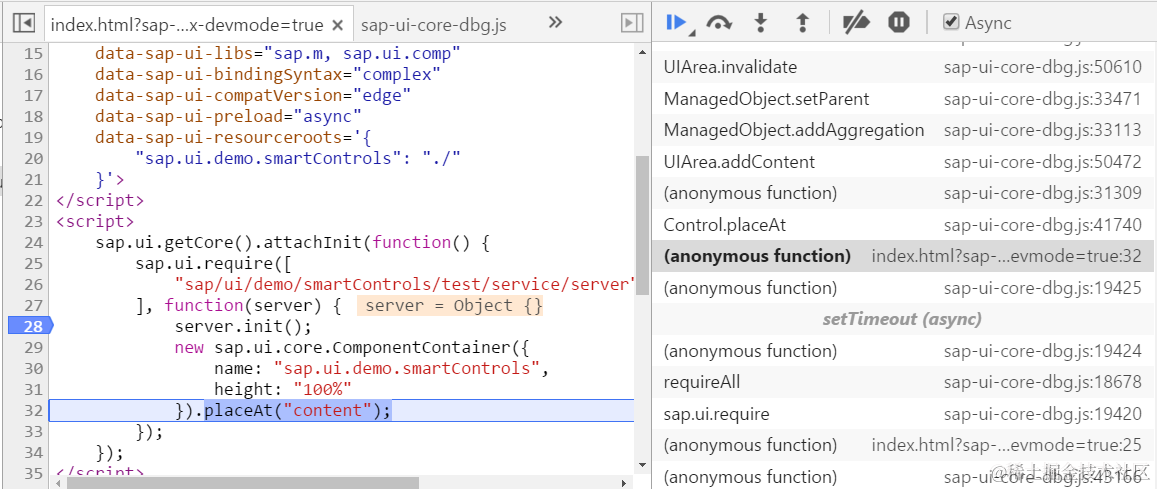Screen dimensions: 1157x489
Task: Set breakpoint on line number 24
Action: click(x=34, y=243)
